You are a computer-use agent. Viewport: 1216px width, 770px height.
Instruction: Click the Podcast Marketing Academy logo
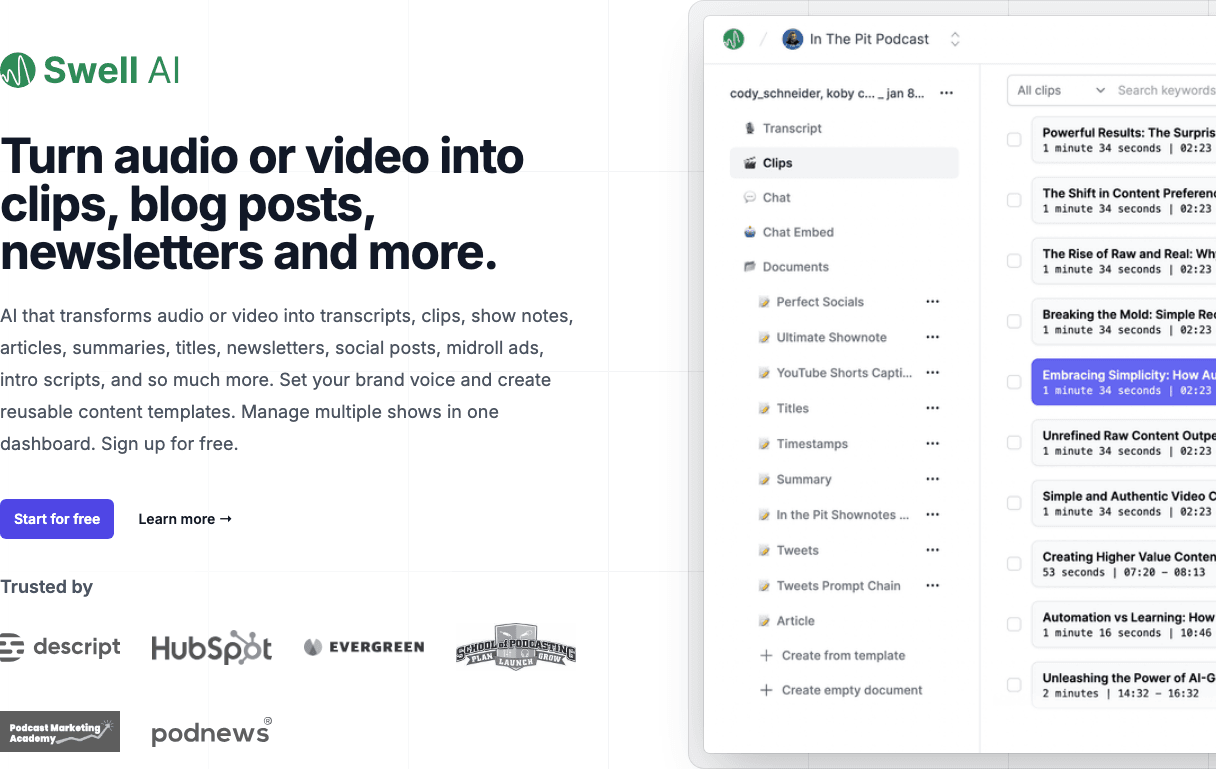pyautogui.click(x=60, y=732)
